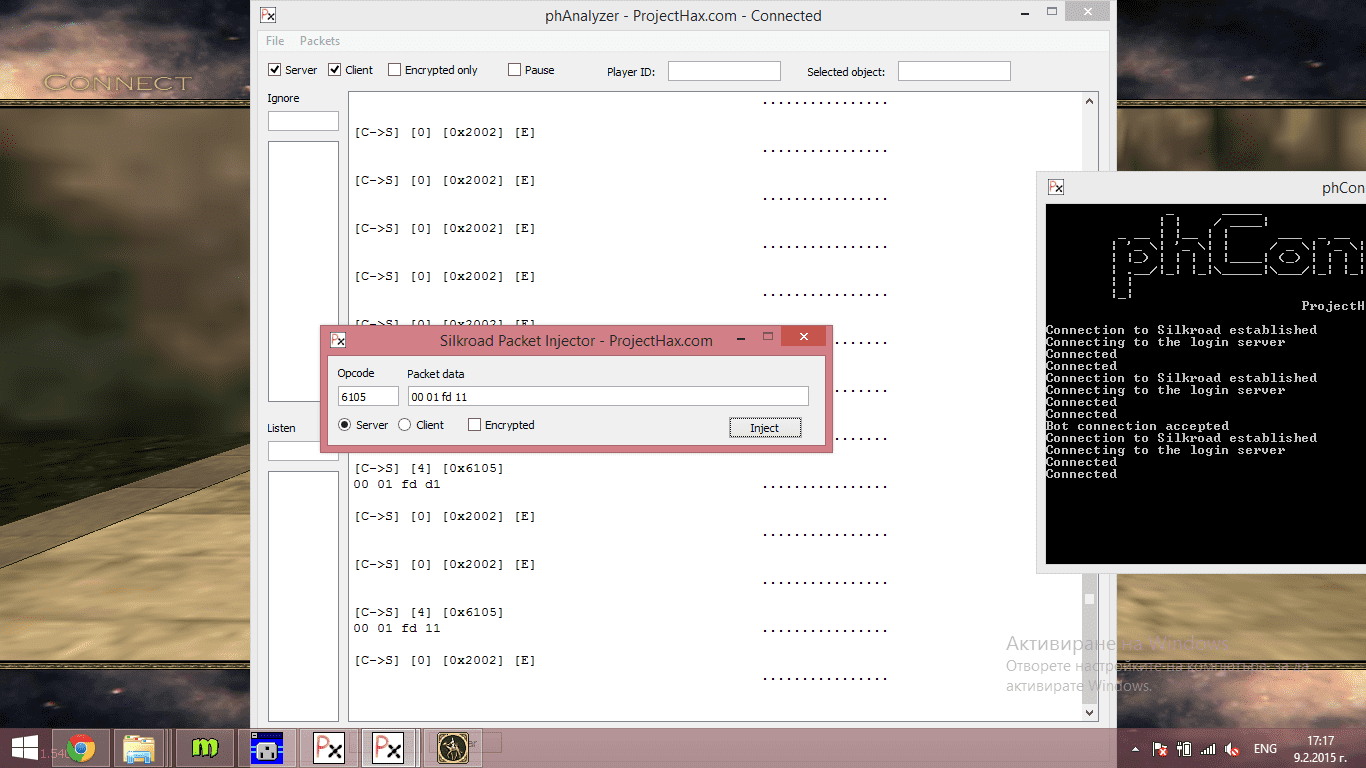The width and height of the screenshot is (1366, 768).
Task: Open the green 'm' taskbar application
Action: pyautogui.click(x=205, y=748)
